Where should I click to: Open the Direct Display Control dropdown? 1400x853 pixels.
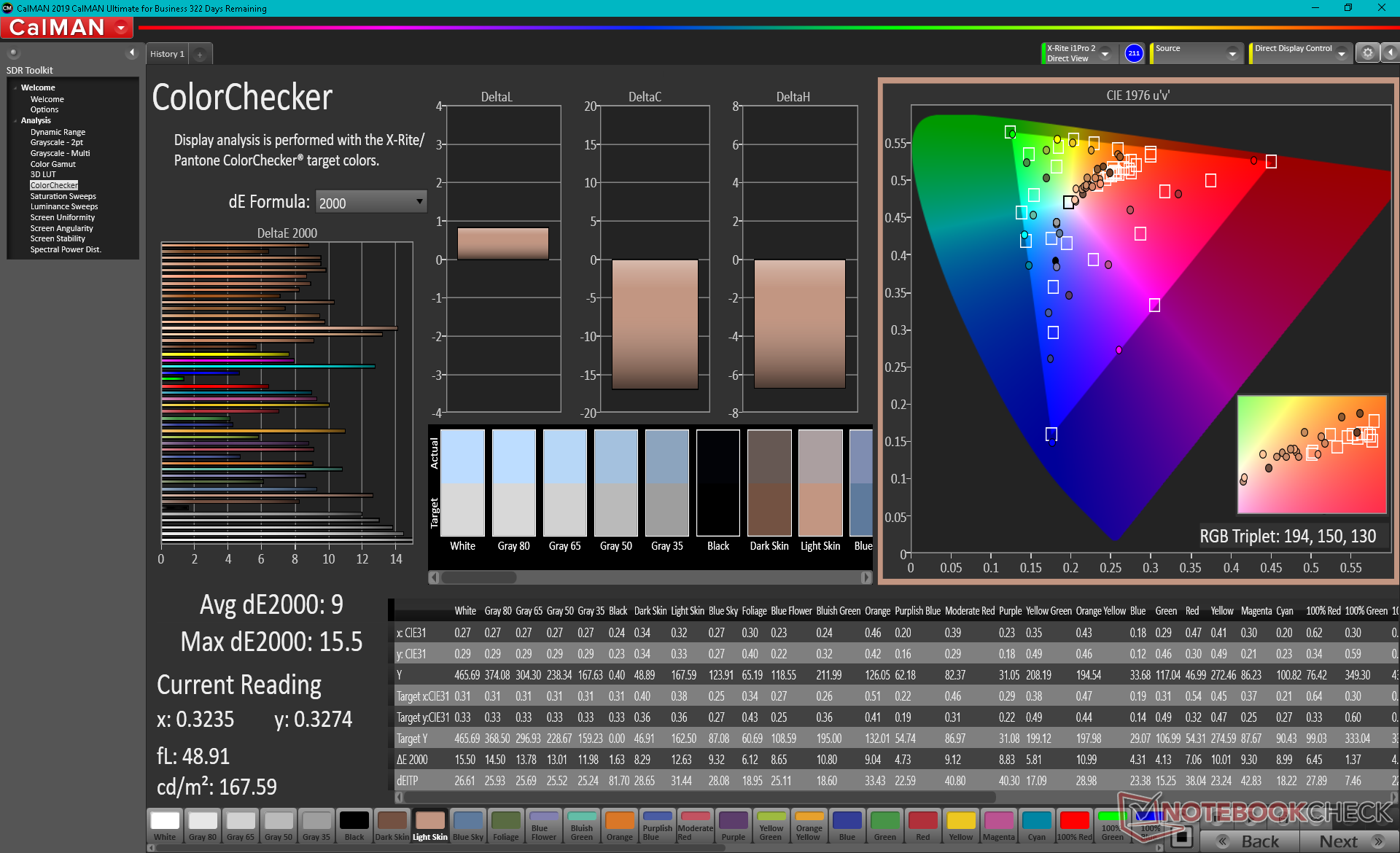(x=1341, y=54)
